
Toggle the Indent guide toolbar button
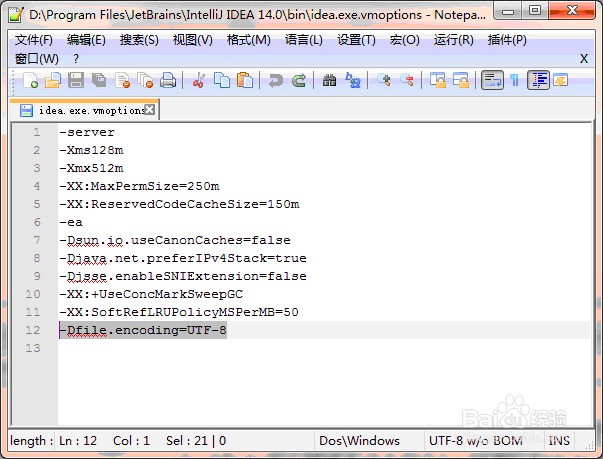[538, 80]
